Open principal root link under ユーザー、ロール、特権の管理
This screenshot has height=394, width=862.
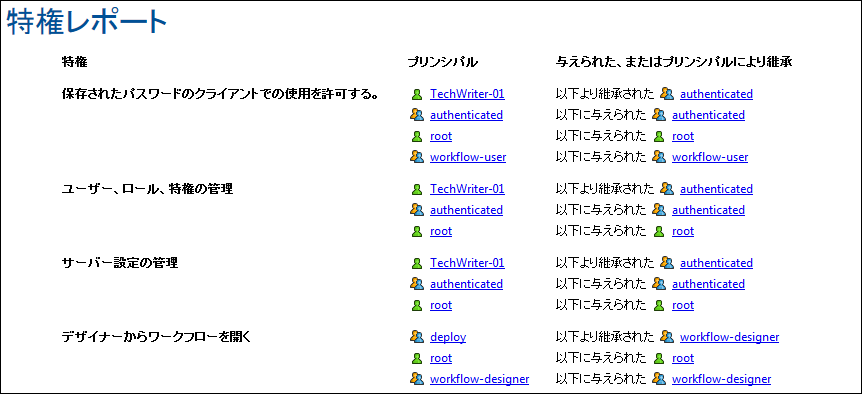point(441,231)
